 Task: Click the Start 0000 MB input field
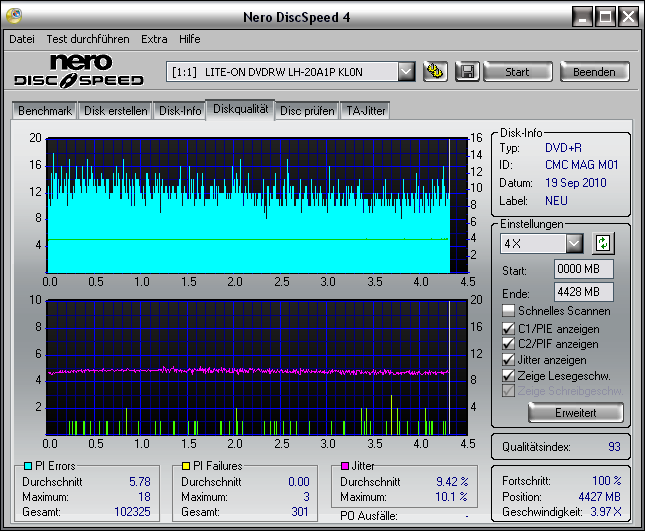(x=584, y=269)
